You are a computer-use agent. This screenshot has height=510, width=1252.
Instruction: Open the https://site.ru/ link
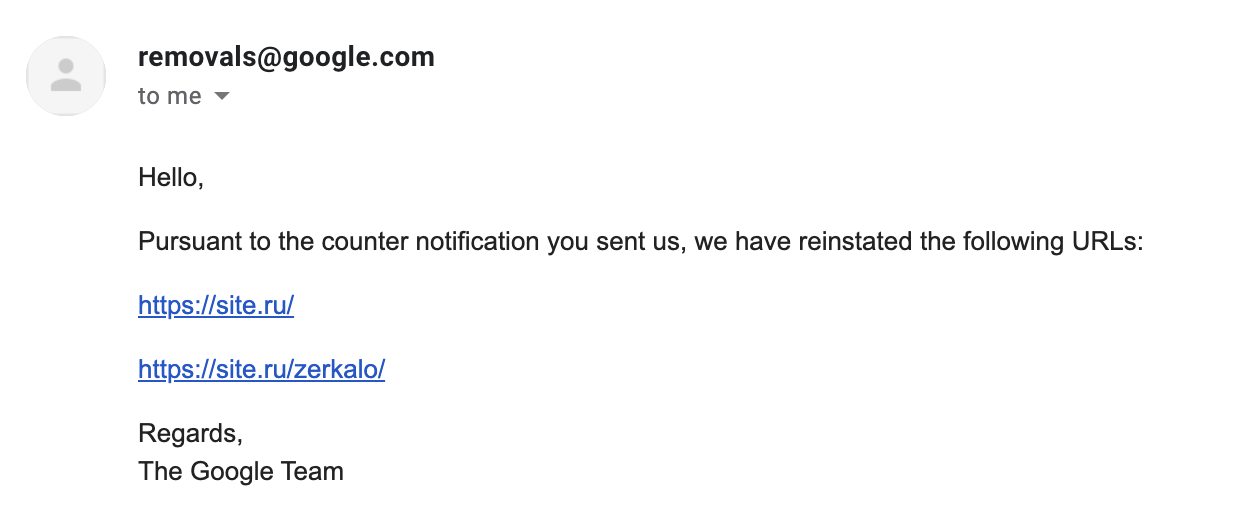click(x=216, y=306)
